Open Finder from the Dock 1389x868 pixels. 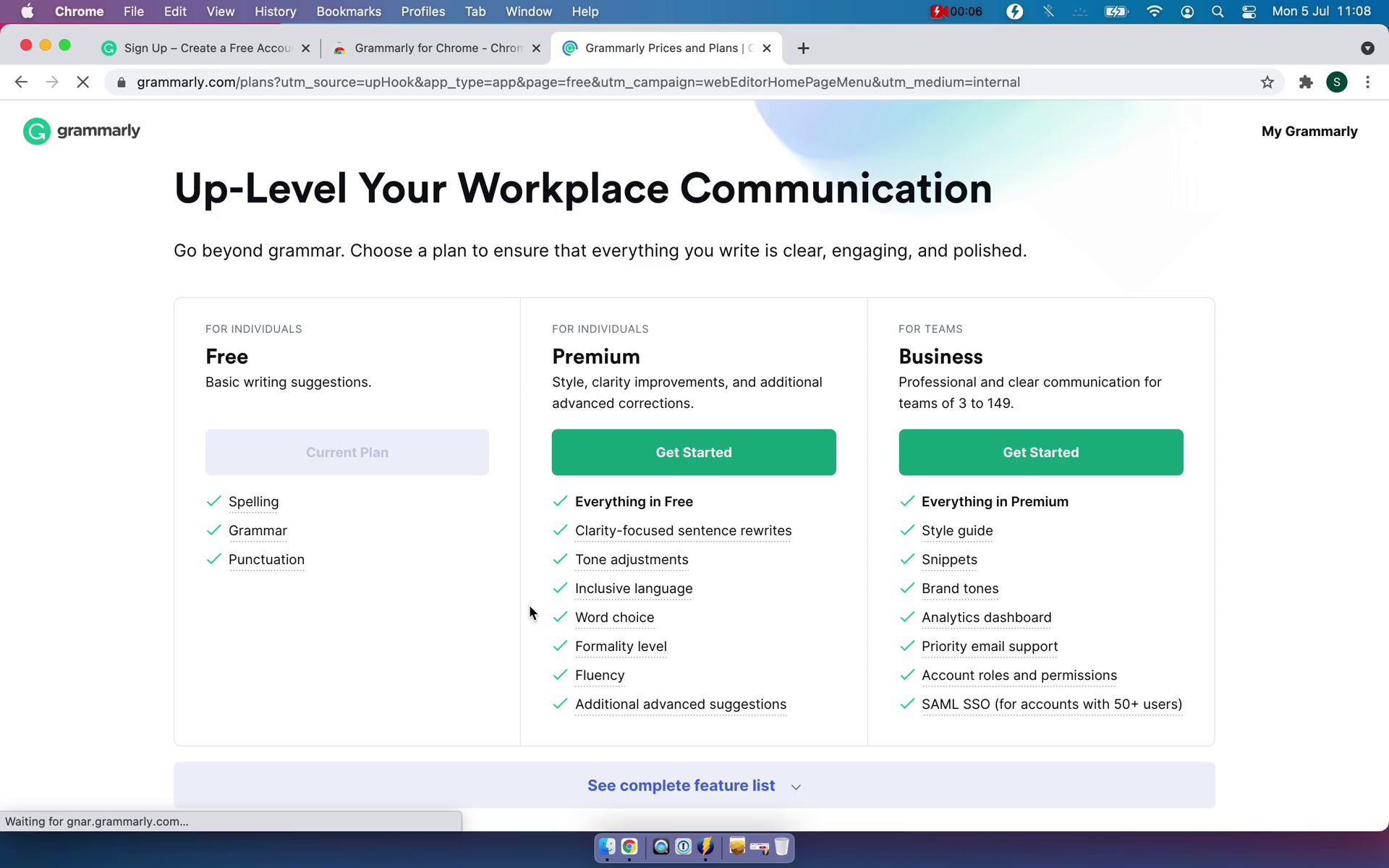pyautogui.click(x=607, y=846)
